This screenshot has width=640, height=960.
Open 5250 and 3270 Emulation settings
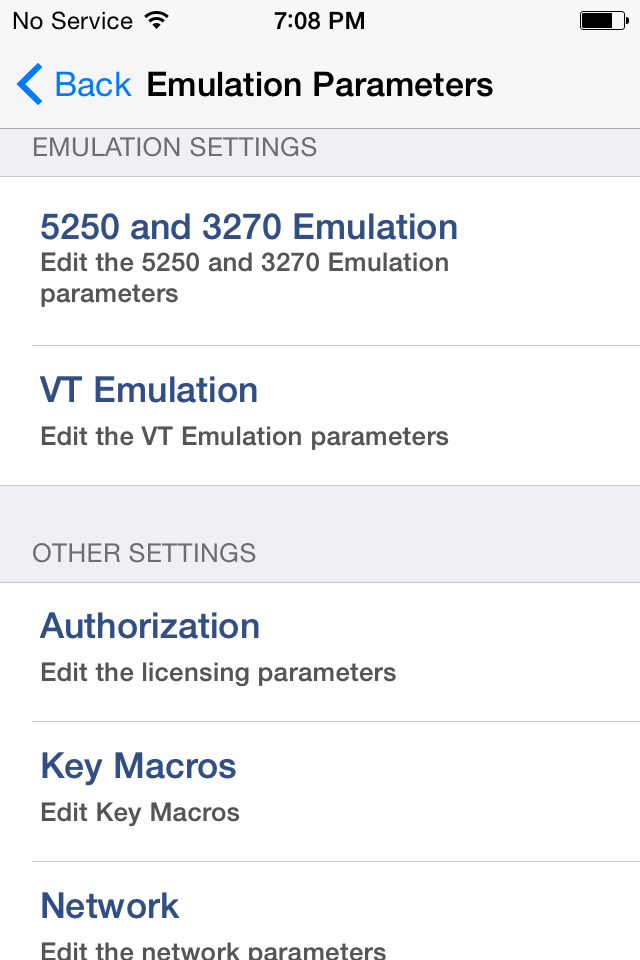pyautogui.click(x=249, y=227)
